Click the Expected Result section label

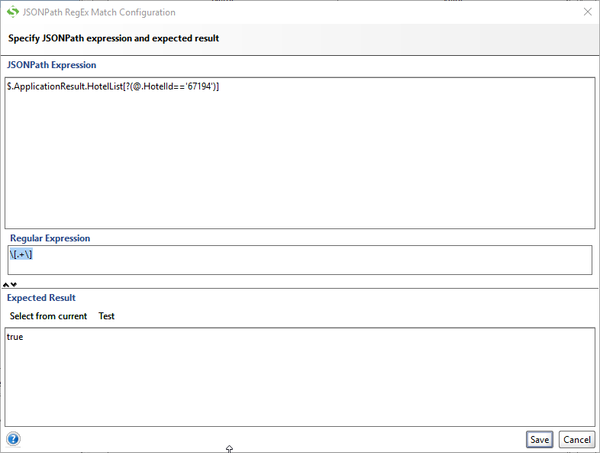41,298
